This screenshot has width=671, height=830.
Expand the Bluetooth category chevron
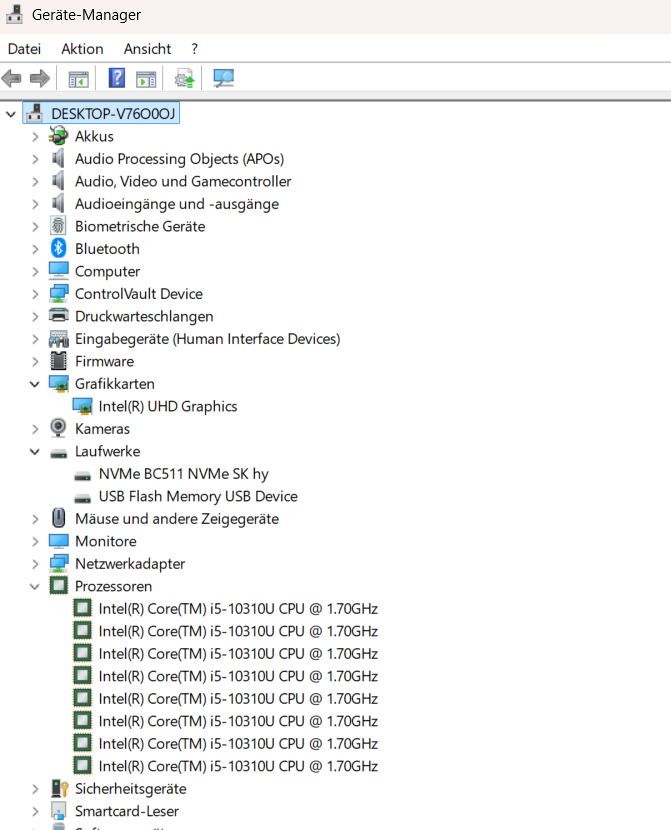click(35, 249)
